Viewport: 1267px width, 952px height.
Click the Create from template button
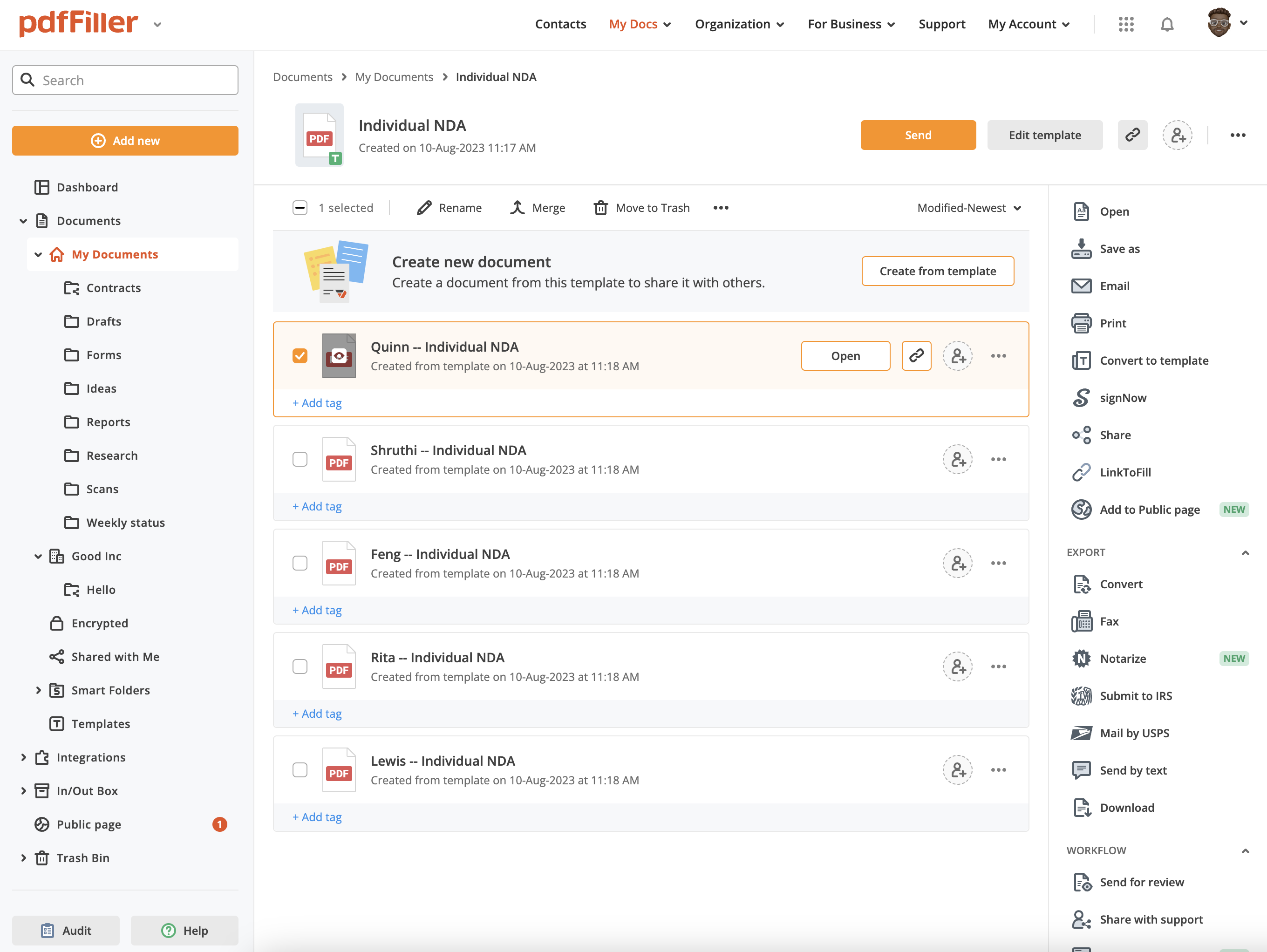click(x=937, y=271)
